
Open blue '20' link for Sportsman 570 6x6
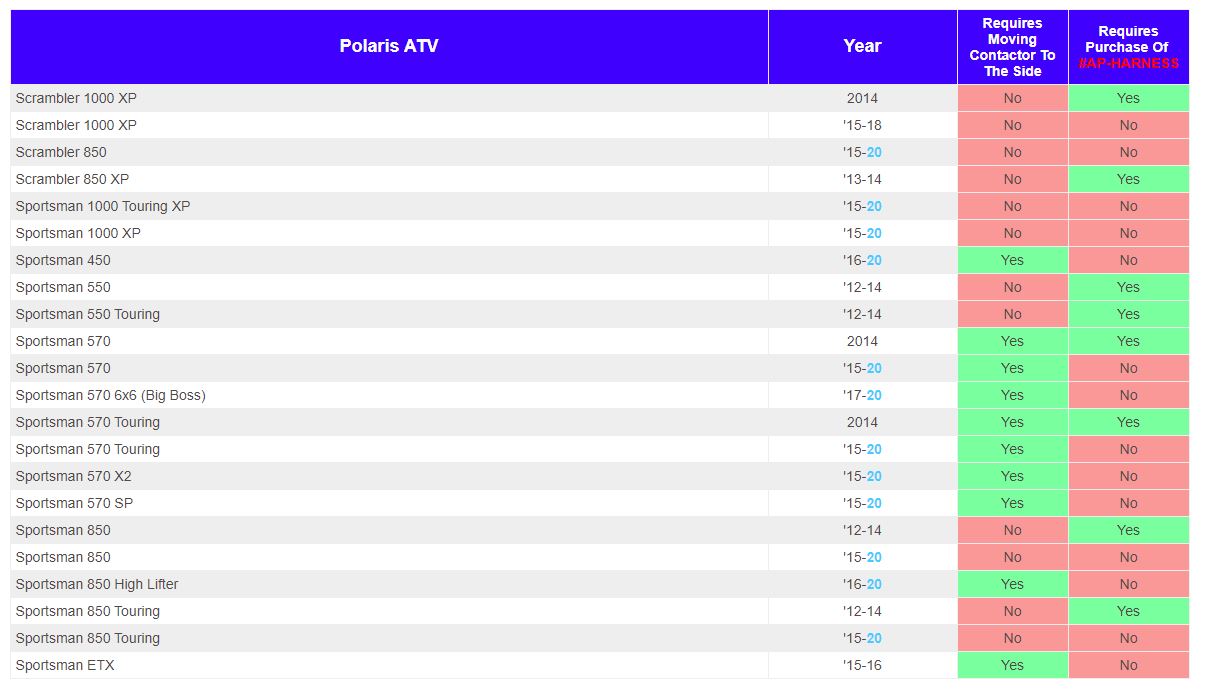[874, 395]
